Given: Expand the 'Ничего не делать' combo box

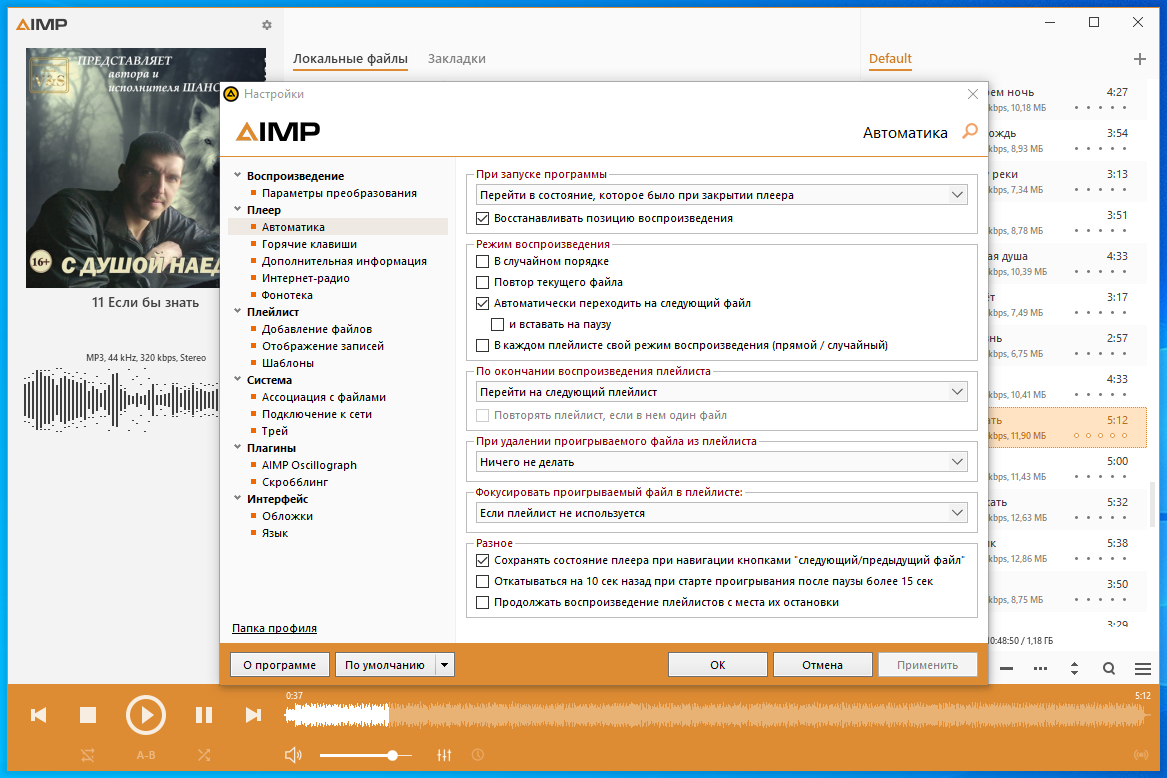Looking at the screenshot, I should (721, 462).
